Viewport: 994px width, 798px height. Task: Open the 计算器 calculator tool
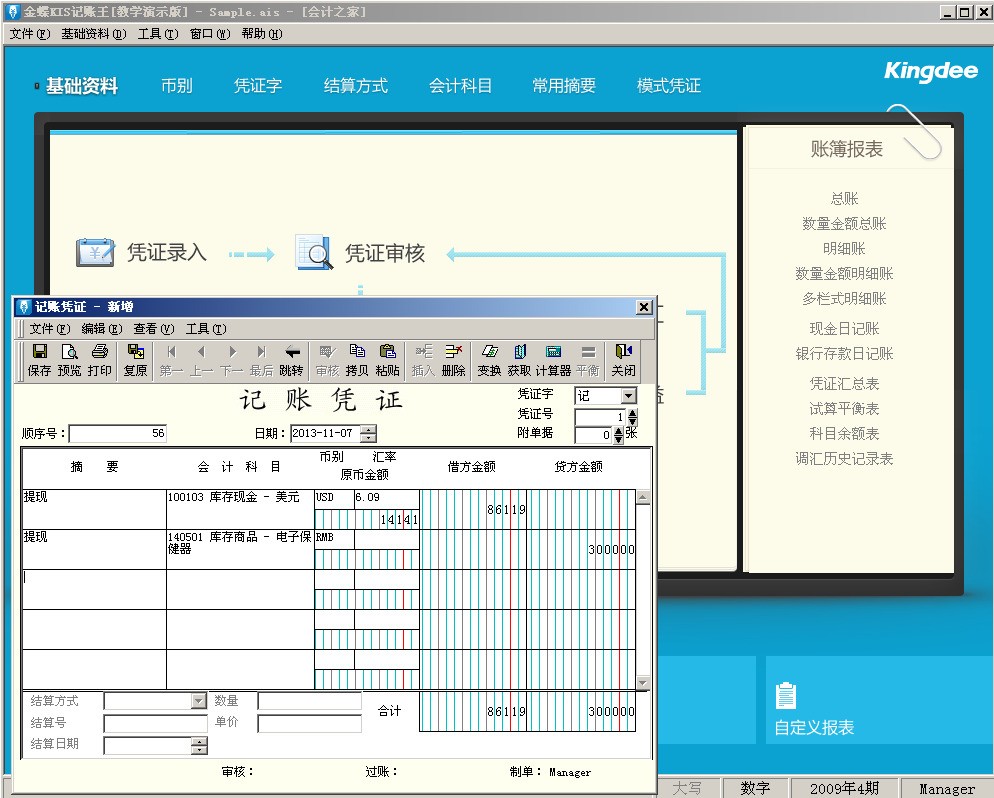(553, 360)
